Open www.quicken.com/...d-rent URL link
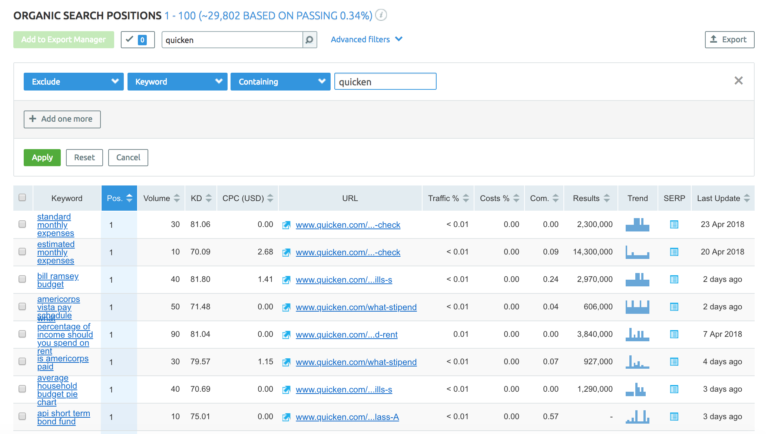Screen dimensions: 768x434 (x=346, y=335)
